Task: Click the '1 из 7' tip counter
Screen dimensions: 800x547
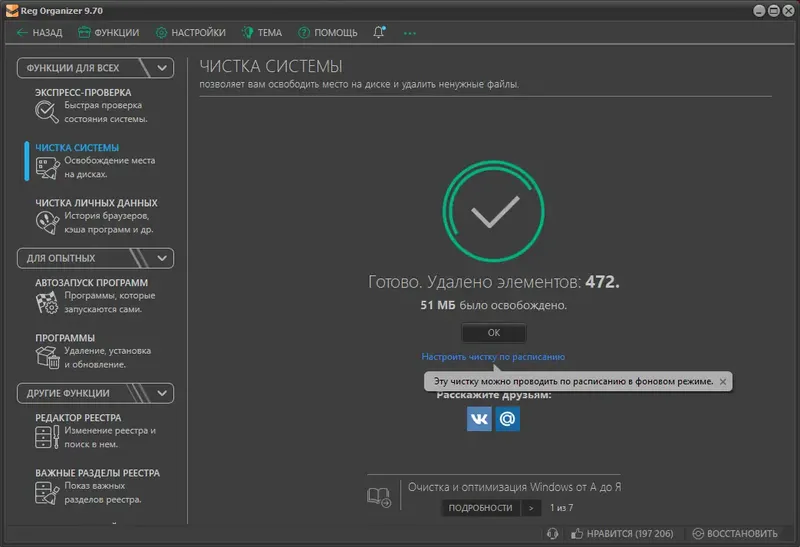Action: point(561,508)
